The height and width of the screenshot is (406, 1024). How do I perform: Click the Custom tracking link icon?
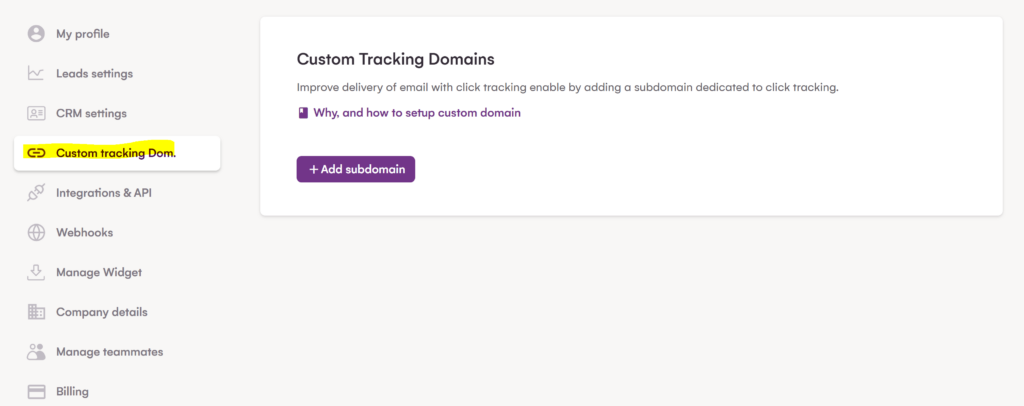coord(37,153)
